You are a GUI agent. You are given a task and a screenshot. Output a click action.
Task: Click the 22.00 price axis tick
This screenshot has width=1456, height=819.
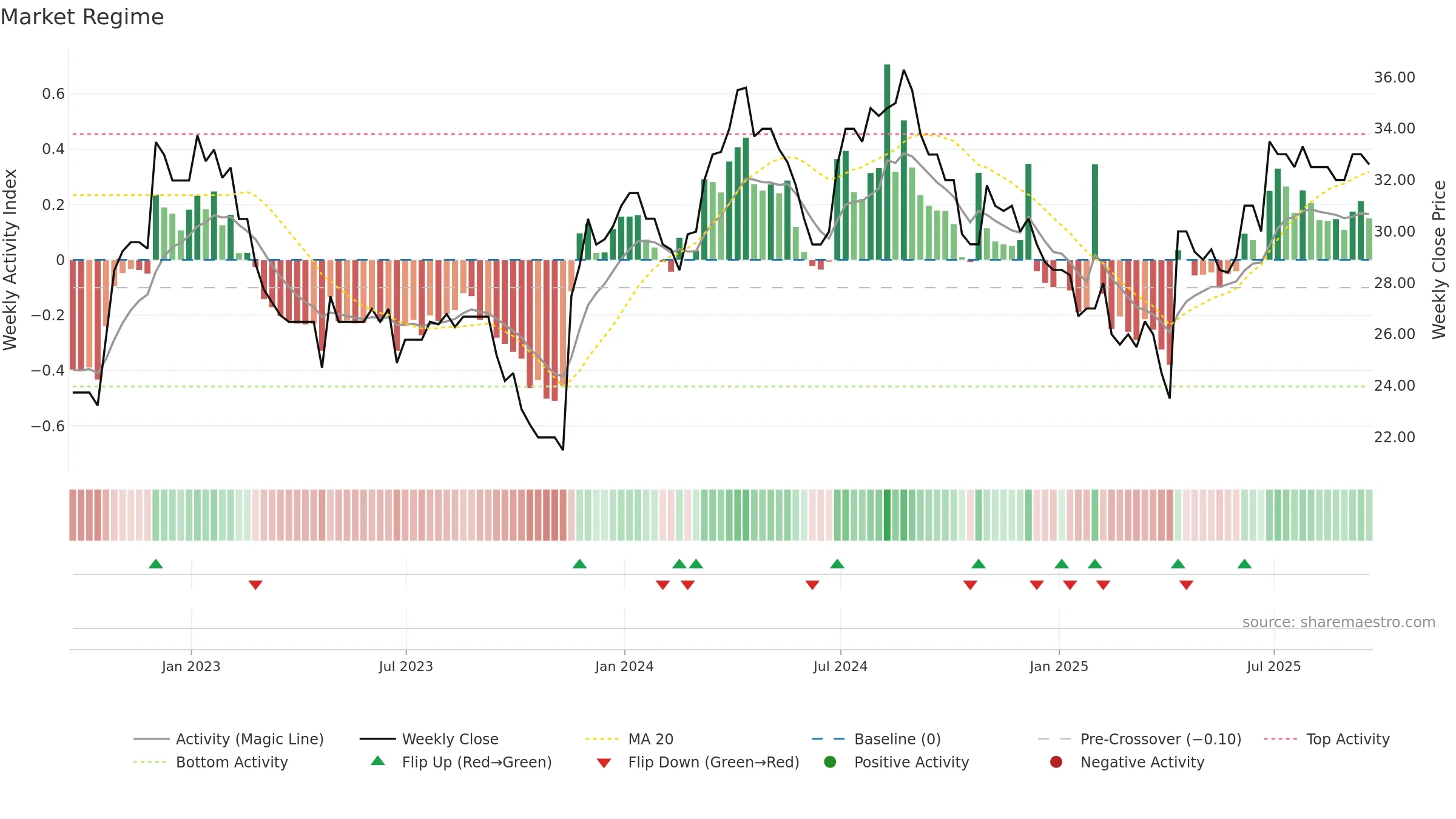(1394, 437)
